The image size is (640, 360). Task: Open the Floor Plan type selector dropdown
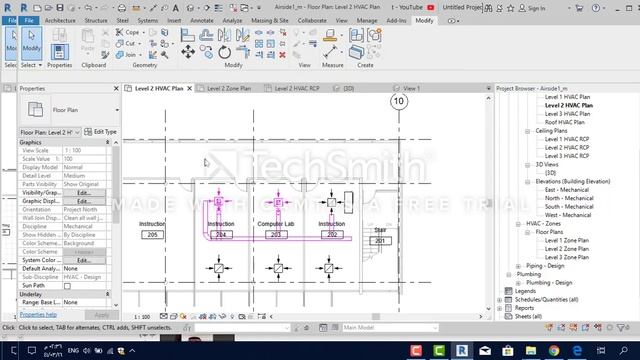[x=117, y=110]
